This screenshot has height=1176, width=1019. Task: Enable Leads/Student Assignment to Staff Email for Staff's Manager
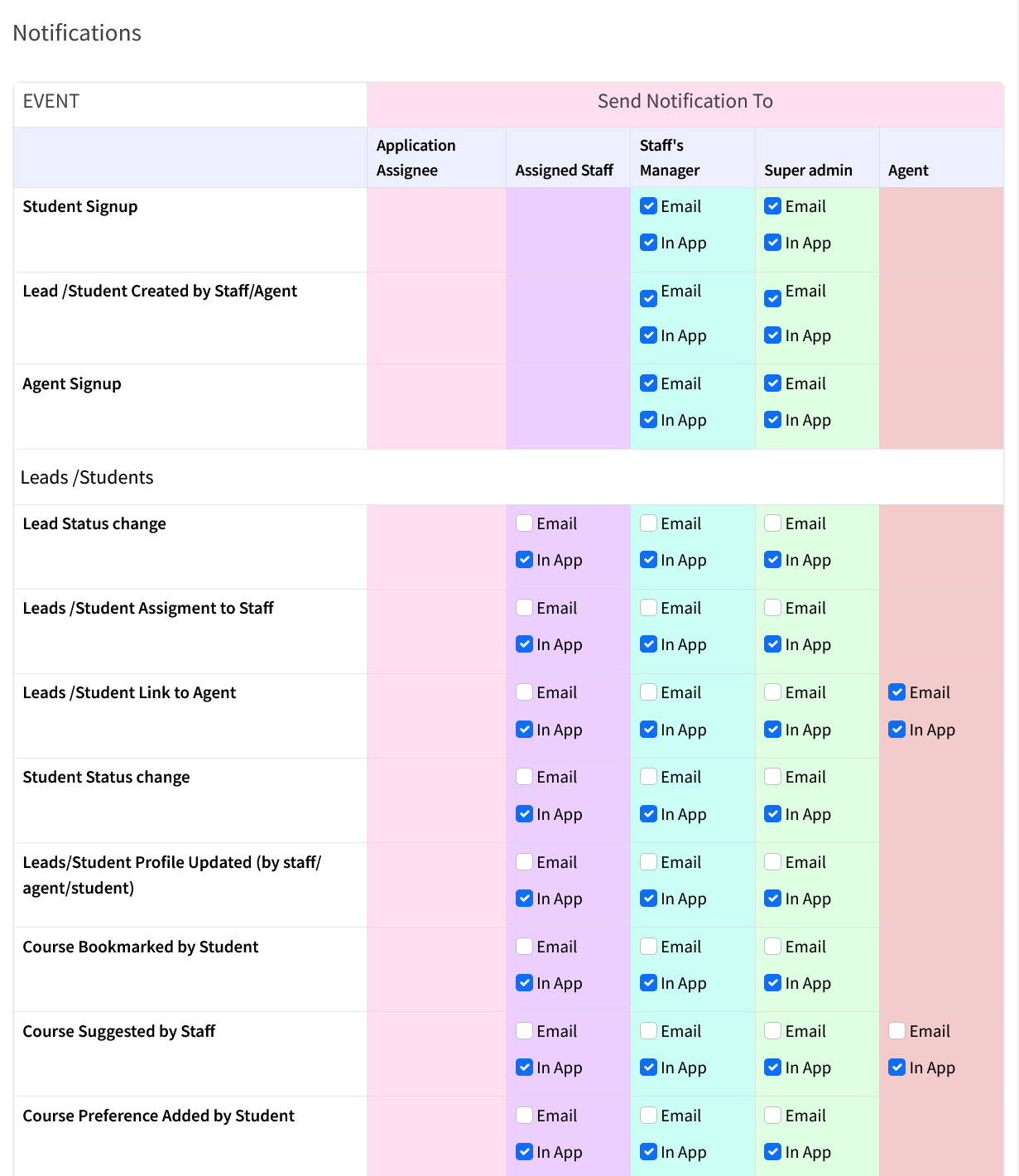648,608
